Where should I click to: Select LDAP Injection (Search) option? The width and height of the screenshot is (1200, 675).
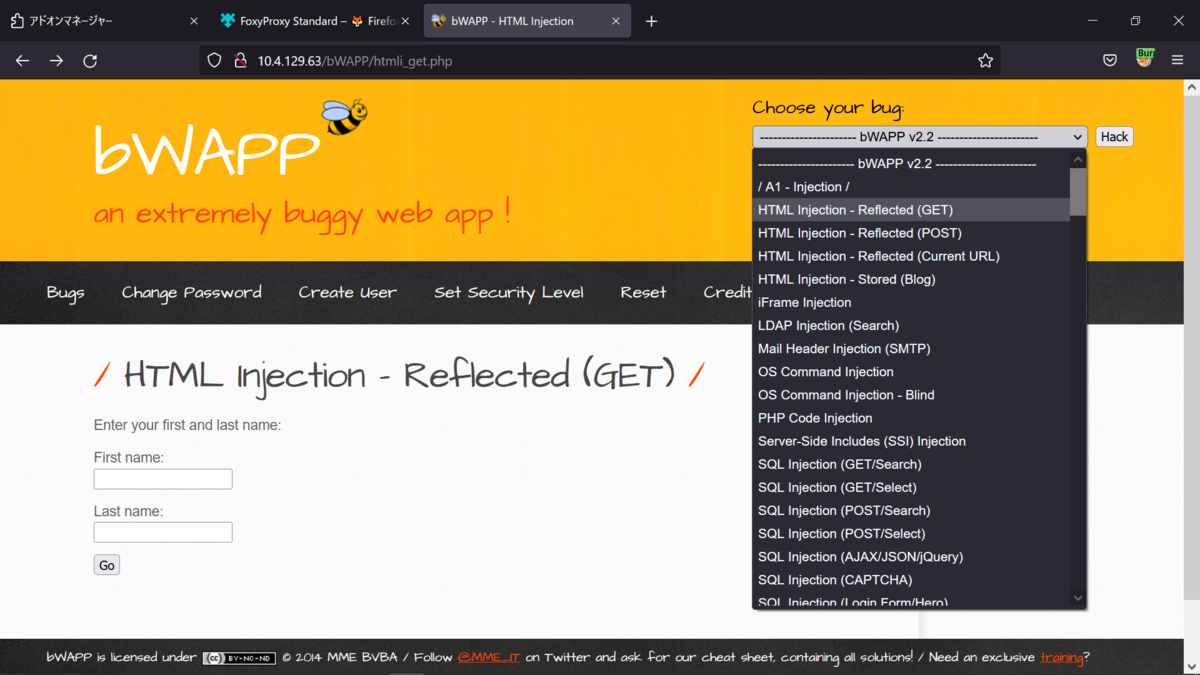pos(911,325)
